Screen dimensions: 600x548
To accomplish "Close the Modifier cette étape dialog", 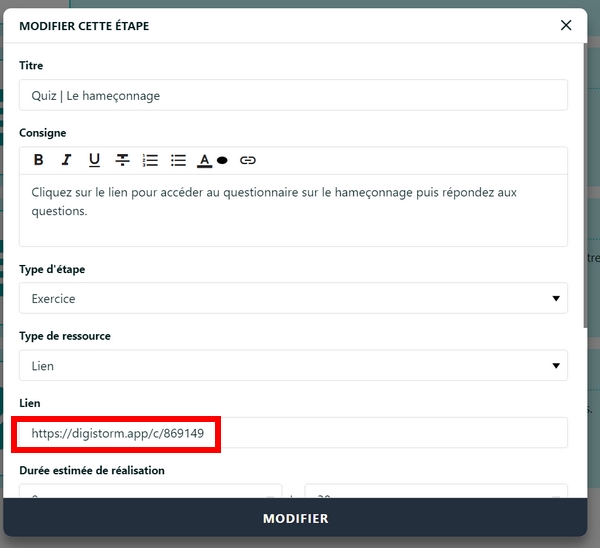I will pyautogui.click(x=566, y=25).
